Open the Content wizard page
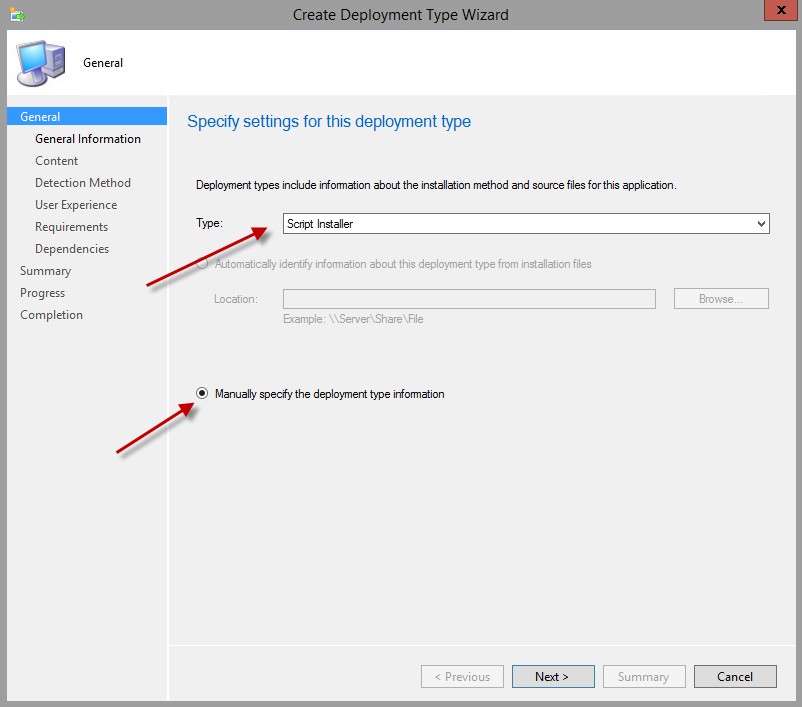Viewport: 802px width, 707px height. point(56,161)
